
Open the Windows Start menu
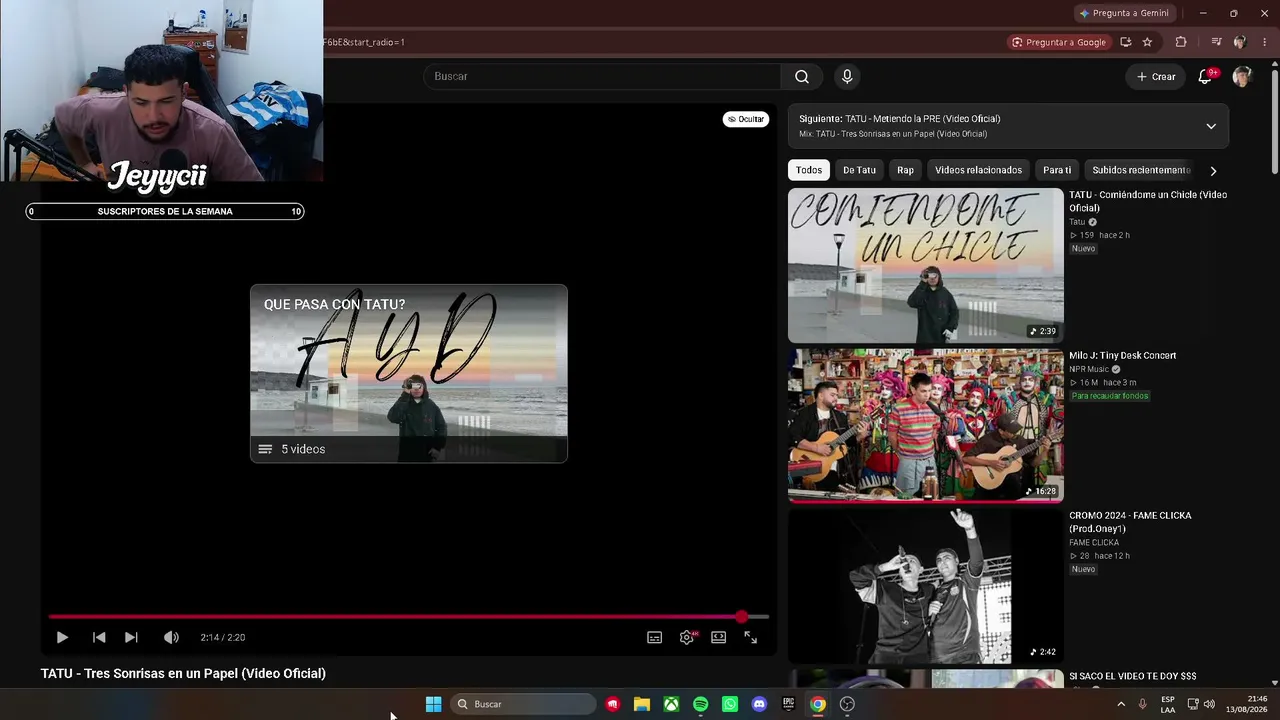[433, 704]
